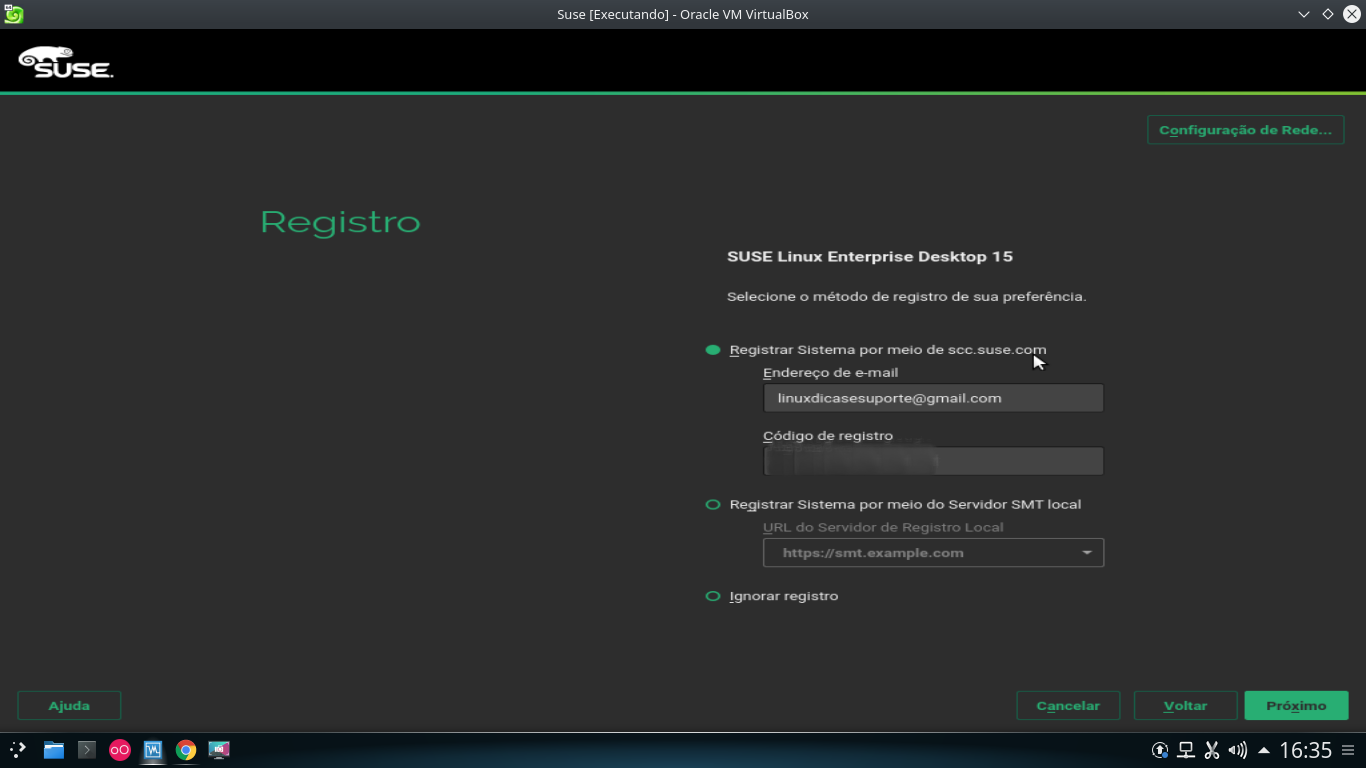
Task: Expand the local registration server URL dropdown
Action: (x=1087, y=552)
